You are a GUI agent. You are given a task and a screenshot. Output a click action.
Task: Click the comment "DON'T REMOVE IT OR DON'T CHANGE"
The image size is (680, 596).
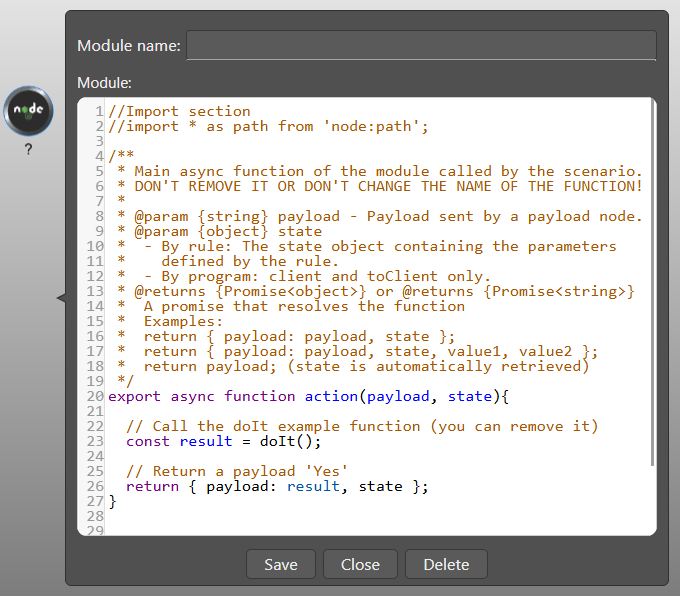379,187
